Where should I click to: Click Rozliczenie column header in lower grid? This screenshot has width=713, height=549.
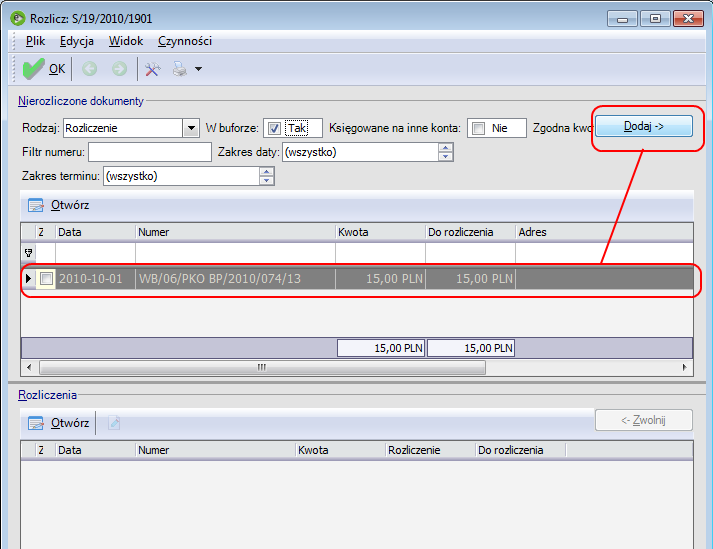pyautogui.click(x=430, y=450)
